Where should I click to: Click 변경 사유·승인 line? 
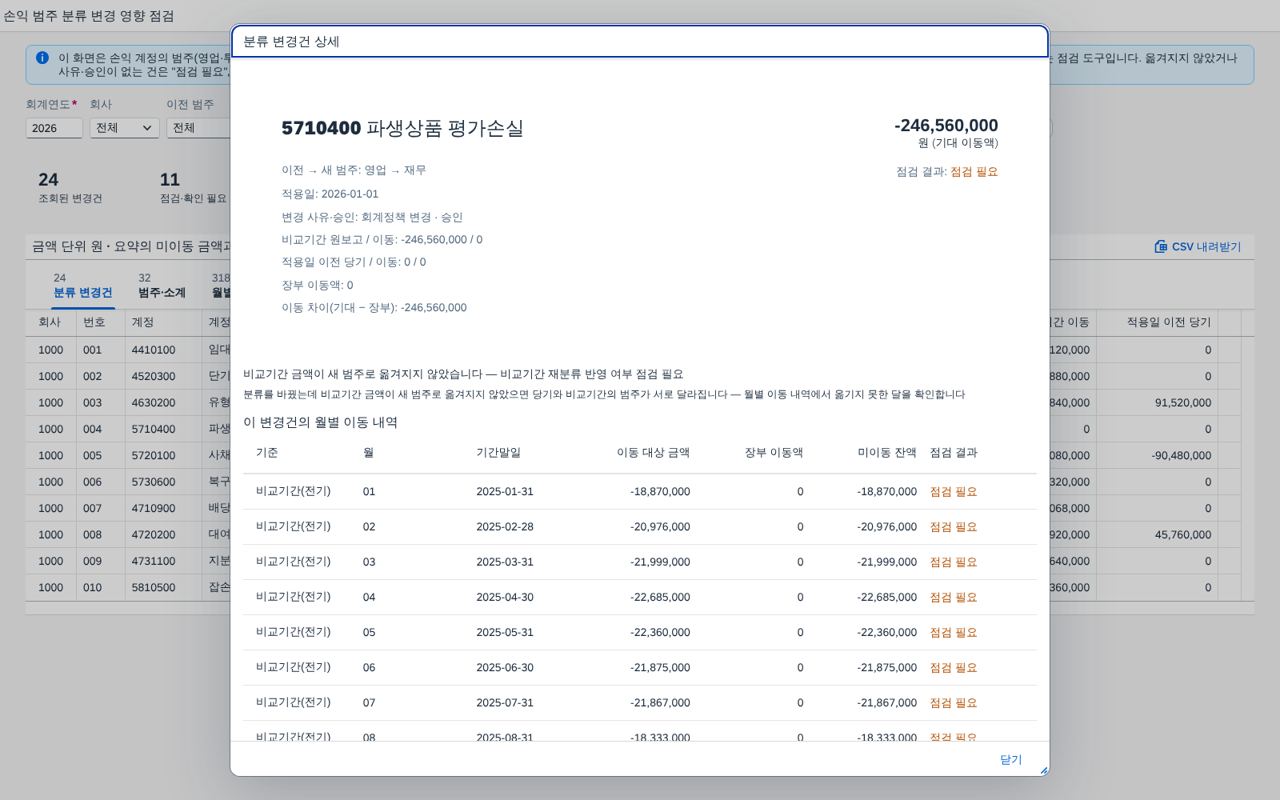click(372, 217)
